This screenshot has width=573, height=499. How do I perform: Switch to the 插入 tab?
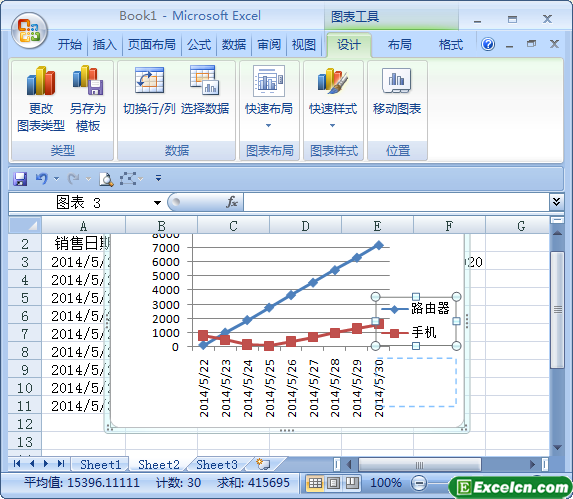(105, 45)
